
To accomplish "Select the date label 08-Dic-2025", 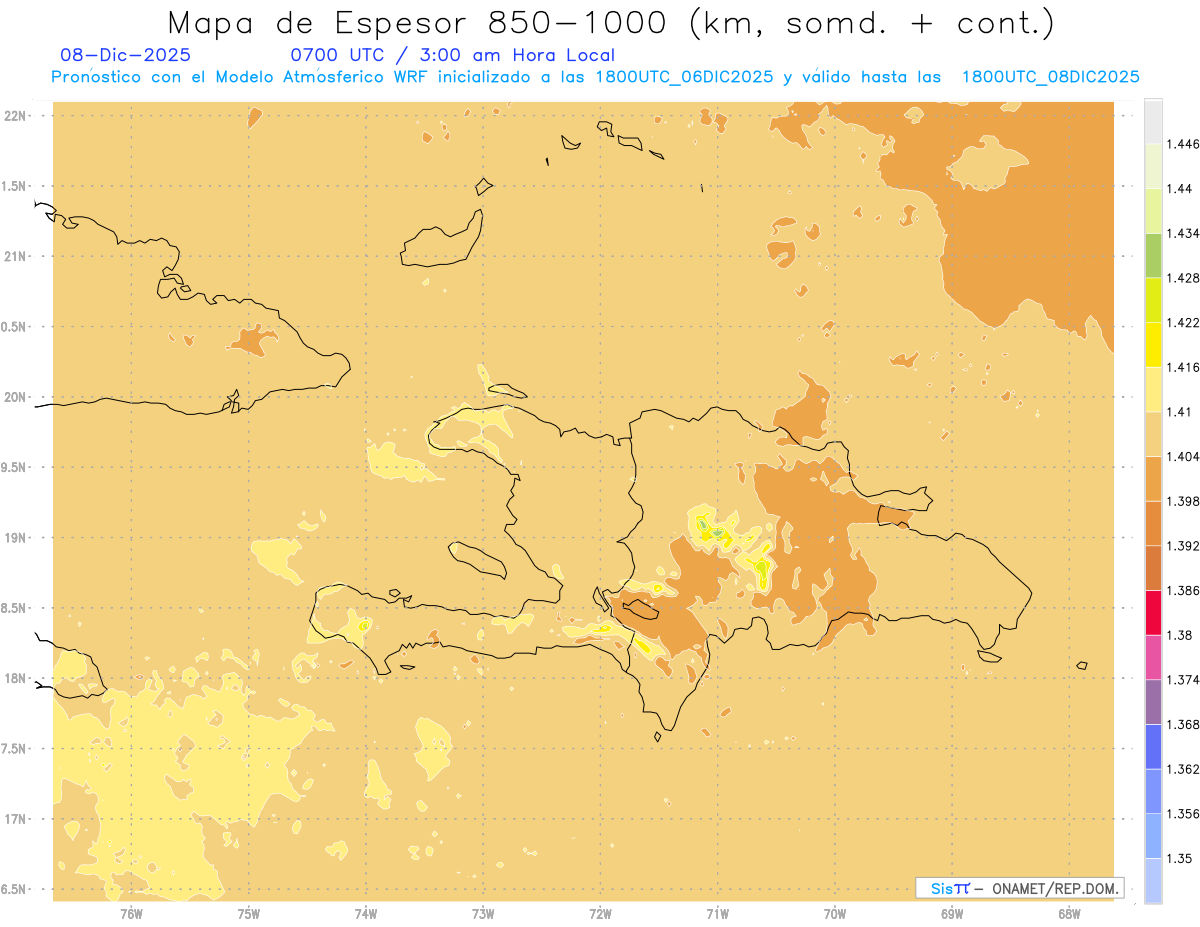I will click(x=126, y=55).
